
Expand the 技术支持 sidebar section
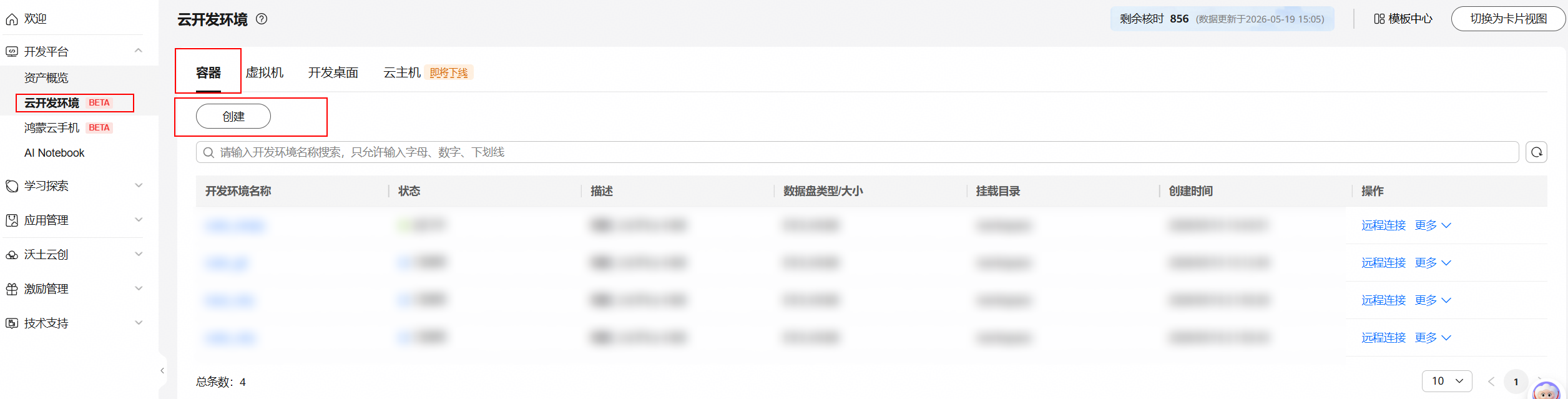coord(139,323)
